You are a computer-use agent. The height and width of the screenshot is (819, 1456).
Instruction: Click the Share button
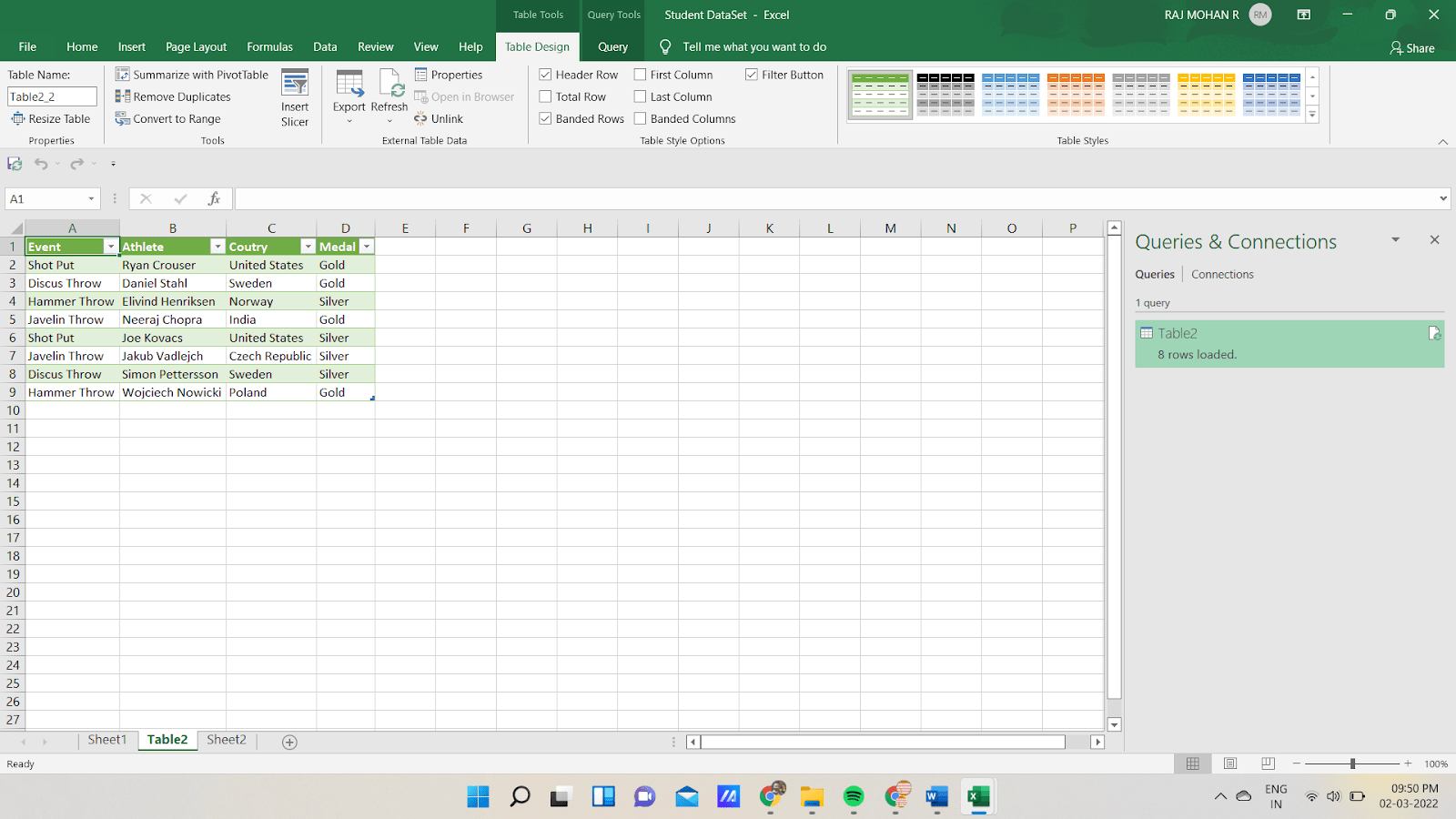click(x=1412, y=47)
